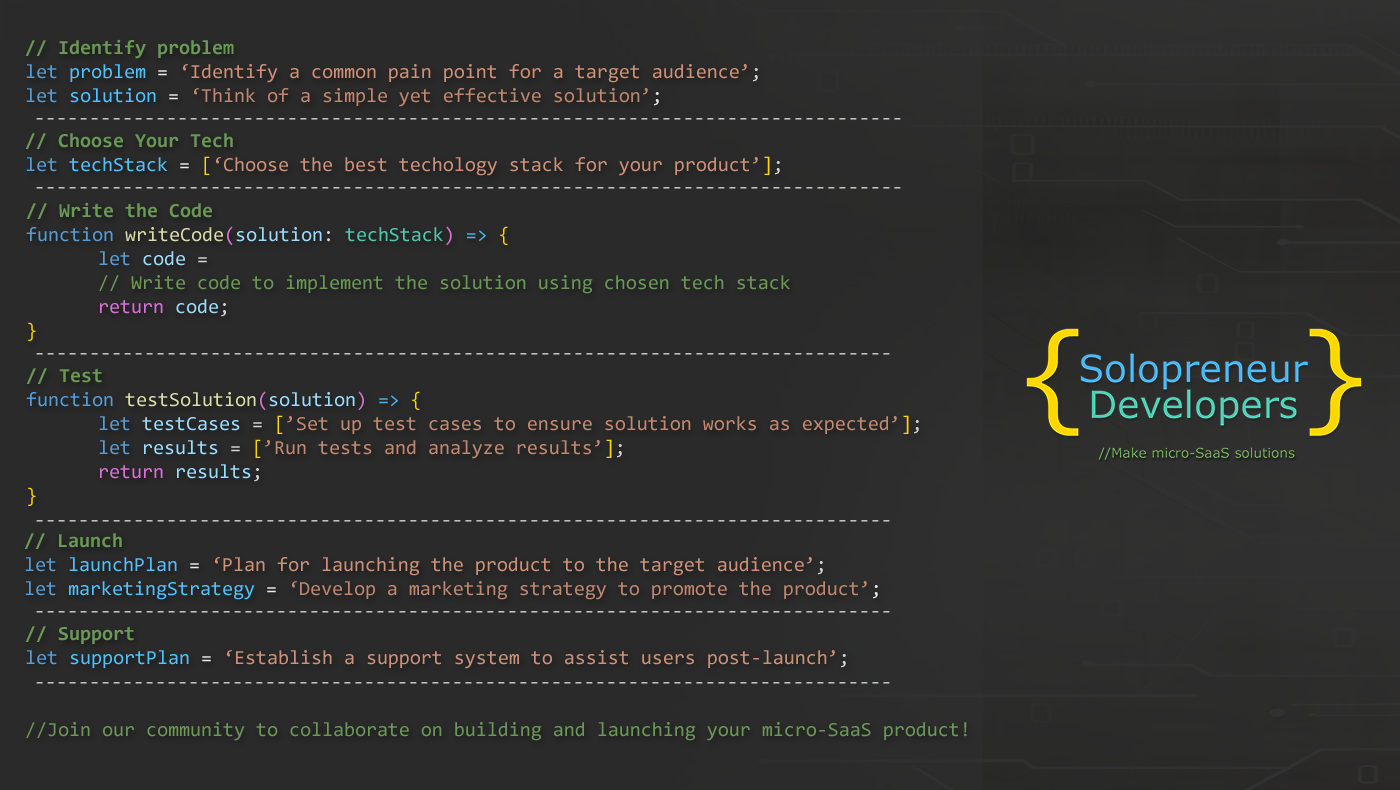Screen dimensions: 1400x790
Task: Click the '// Support' comment heading
Action: tap(80, 634)
